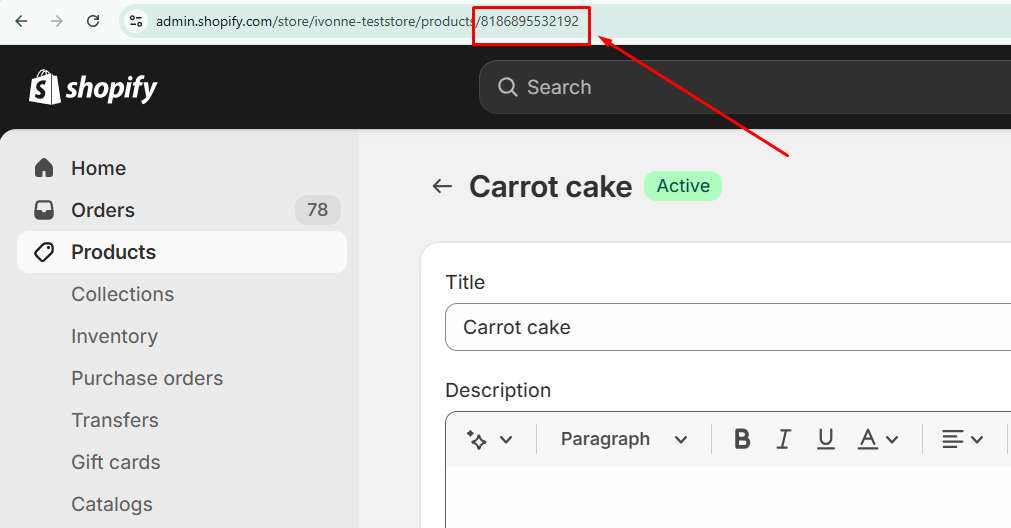
Task: Click the Home house icon
Action: point(44,168)
